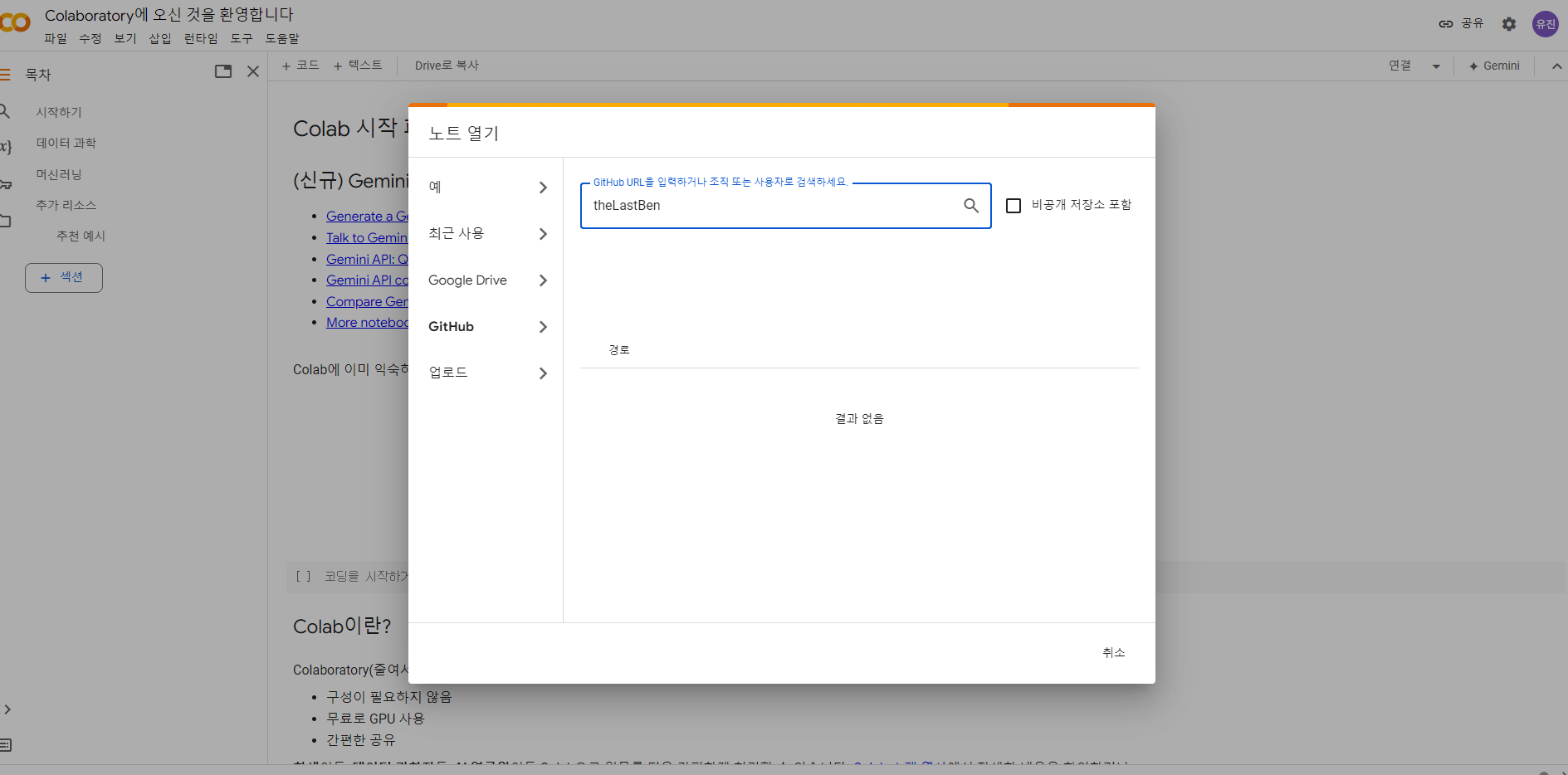1568x775 pixels.
Task: Click the 유진 account avatar
Action: click(x=1546, y=24)
